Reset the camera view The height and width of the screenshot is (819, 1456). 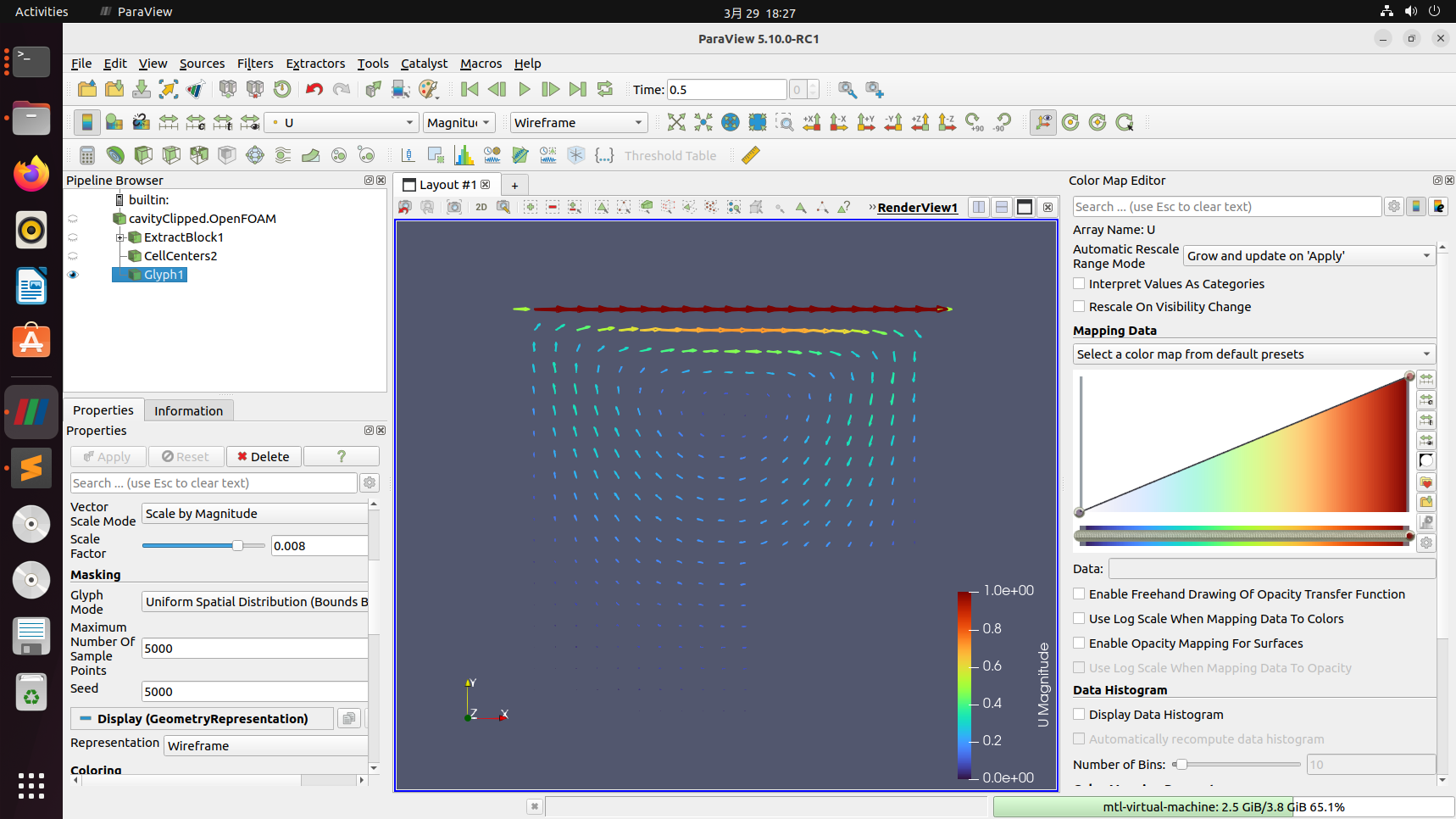click(x=676, y=122)
